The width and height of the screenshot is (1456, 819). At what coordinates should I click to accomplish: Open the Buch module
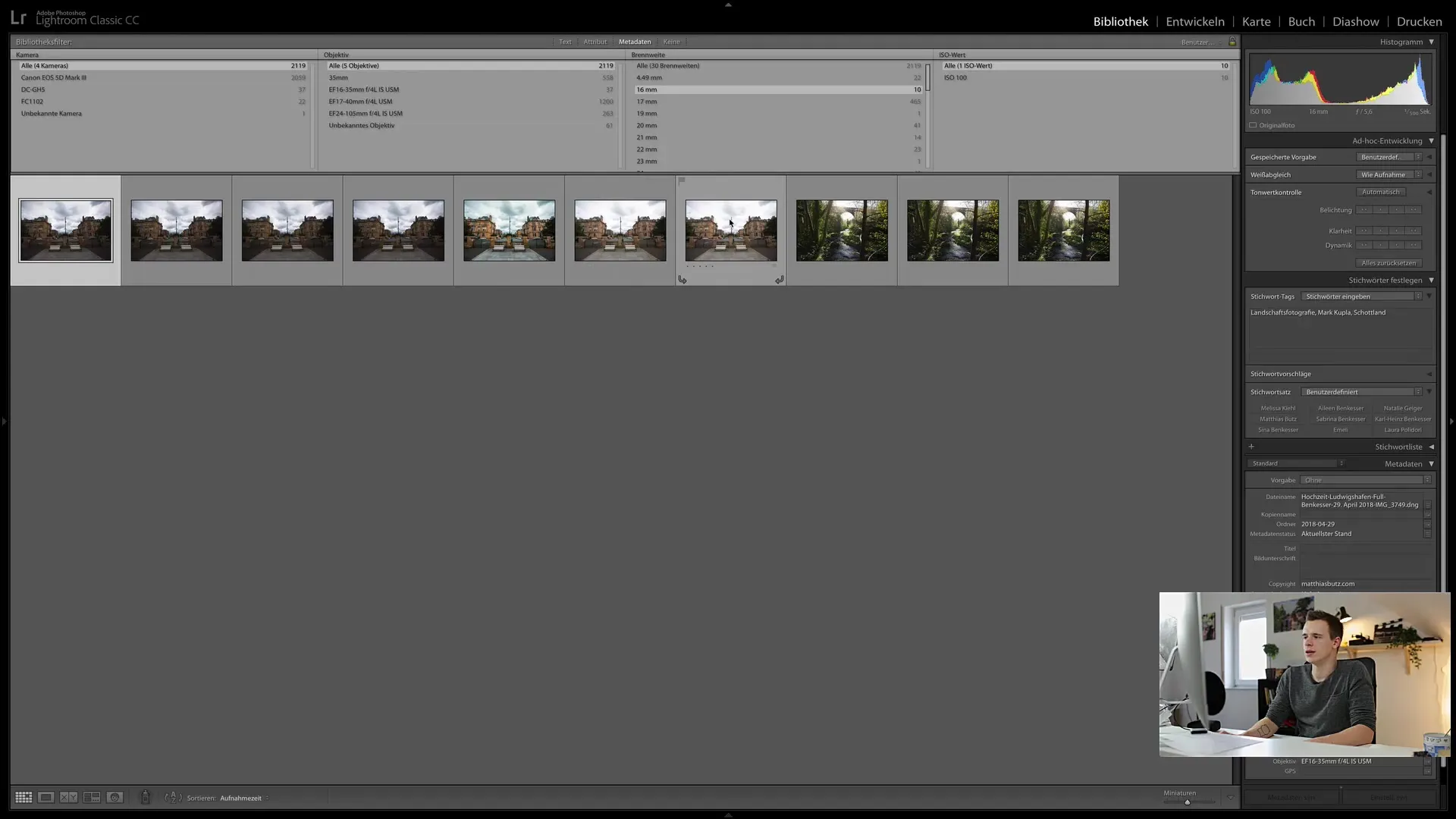pos(1301,22)
